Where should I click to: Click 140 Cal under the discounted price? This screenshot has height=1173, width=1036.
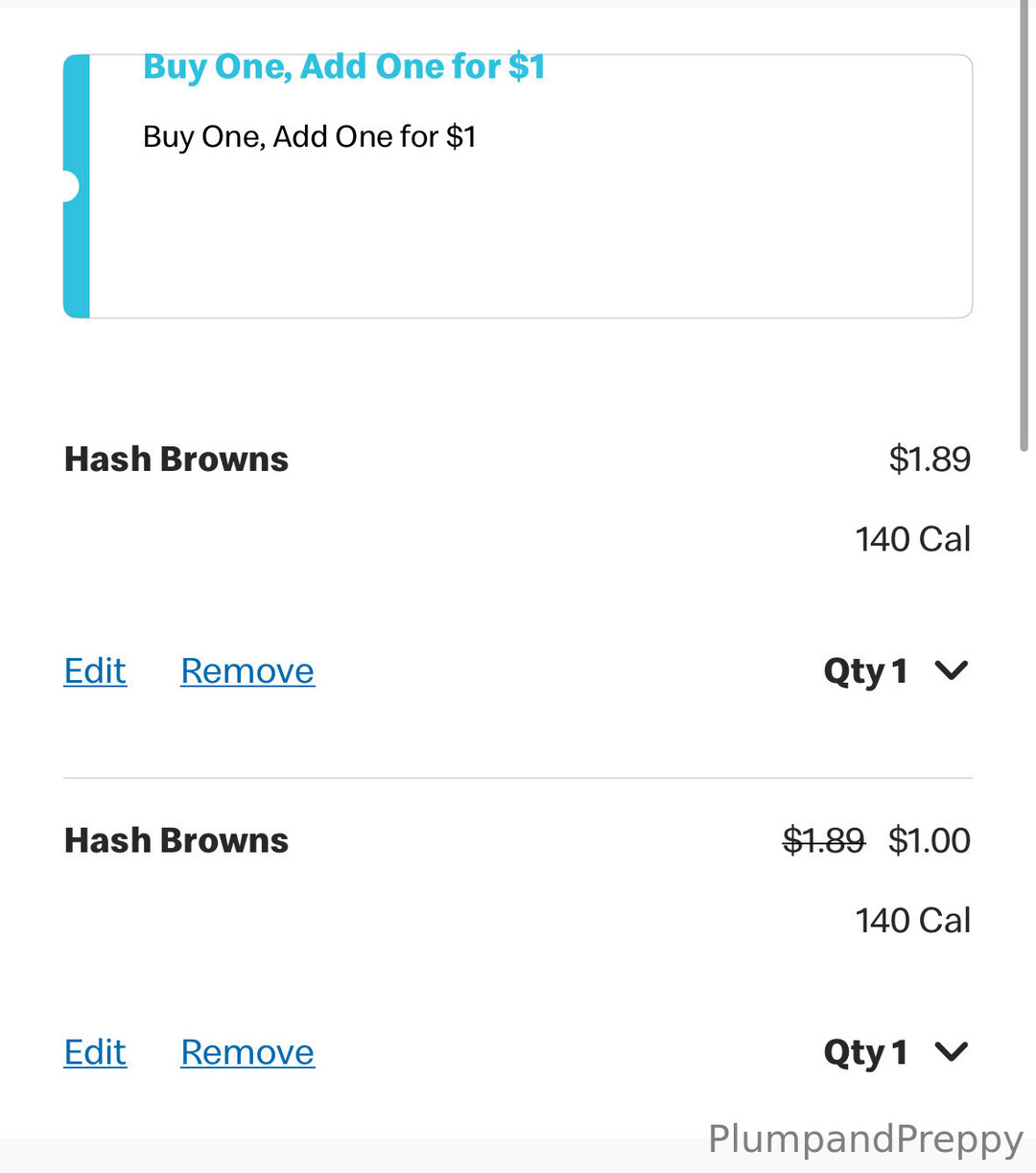click(x=913, y=921)
